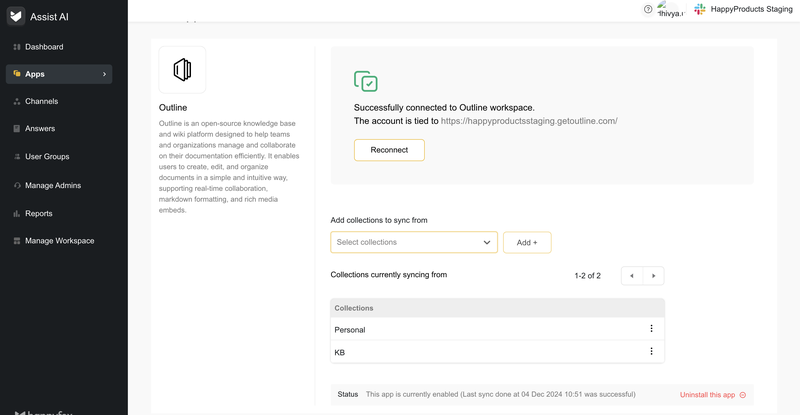Expand the Apps chevron arrow

(105, 74)
